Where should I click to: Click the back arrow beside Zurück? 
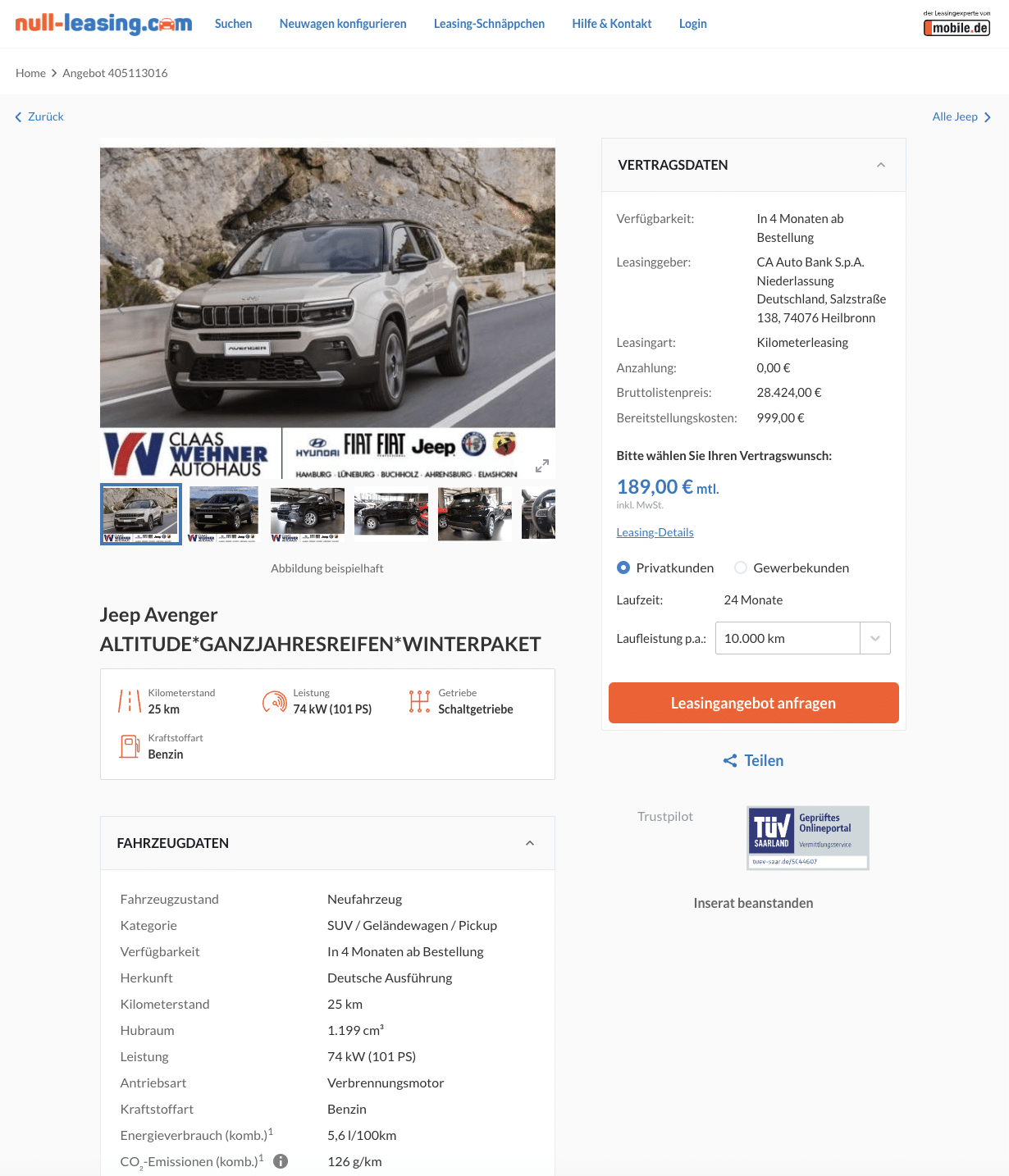pyautogui.click(x=19, y=117)
